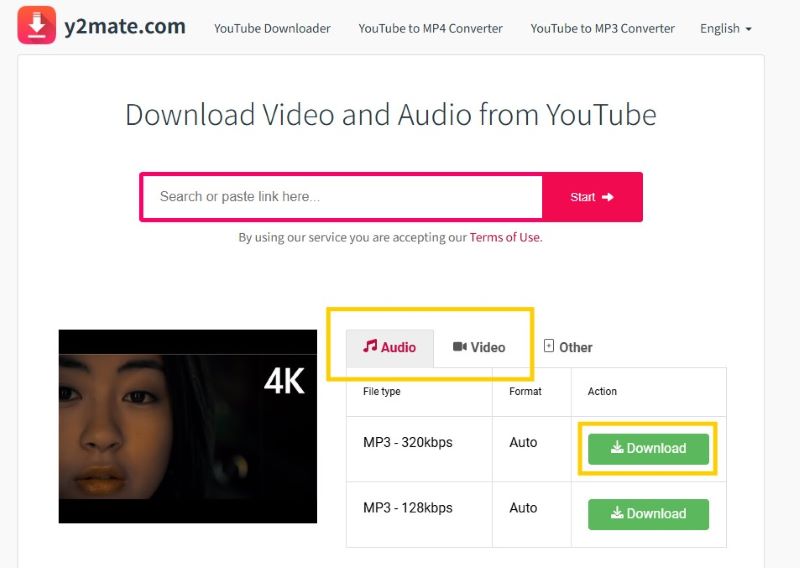Click the y2mate.com brand name
Image resolution: width=800 pixels, height=568 pixels.
[126, 26]
